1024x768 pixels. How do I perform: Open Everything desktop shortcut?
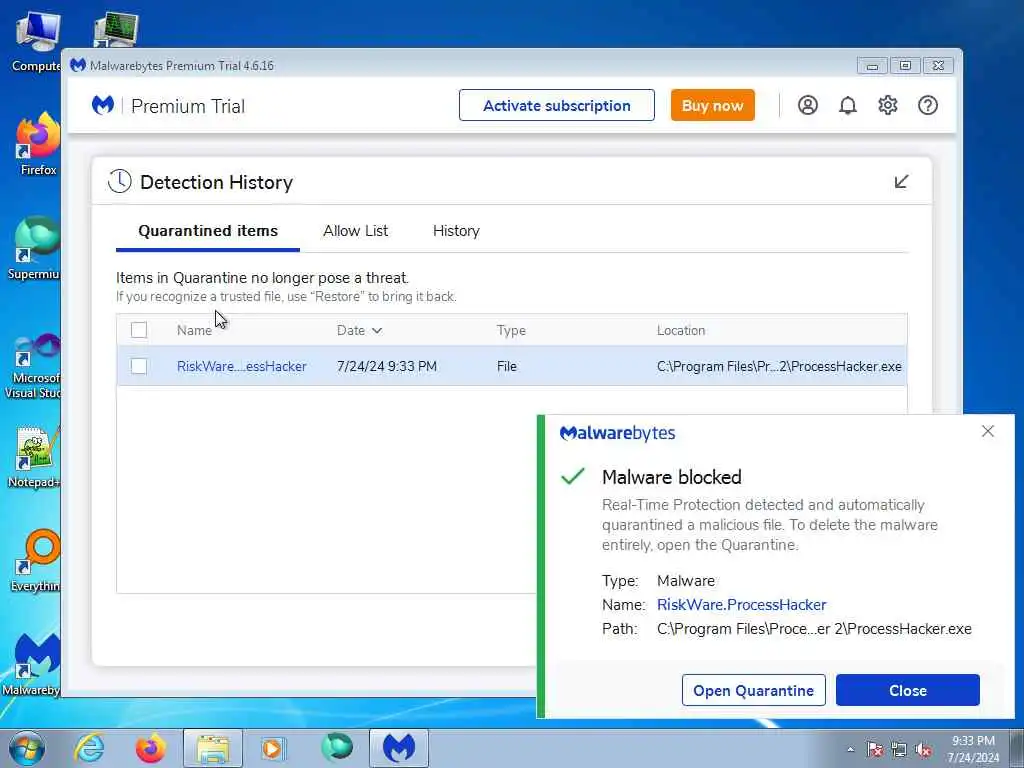point(37,561)
